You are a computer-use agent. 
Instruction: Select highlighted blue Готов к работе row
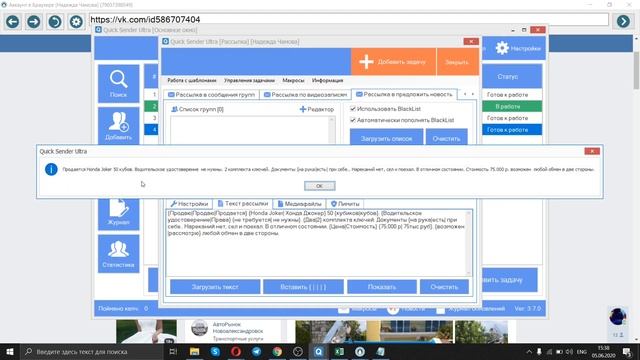click(512, 130)
